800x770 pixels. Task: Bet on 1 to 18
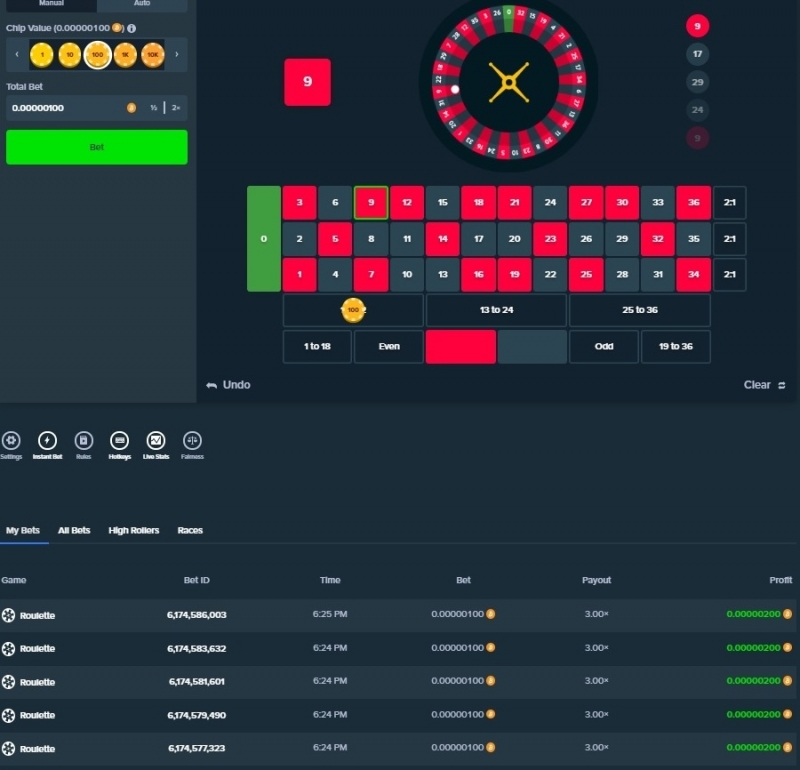(x=317, y=346)
